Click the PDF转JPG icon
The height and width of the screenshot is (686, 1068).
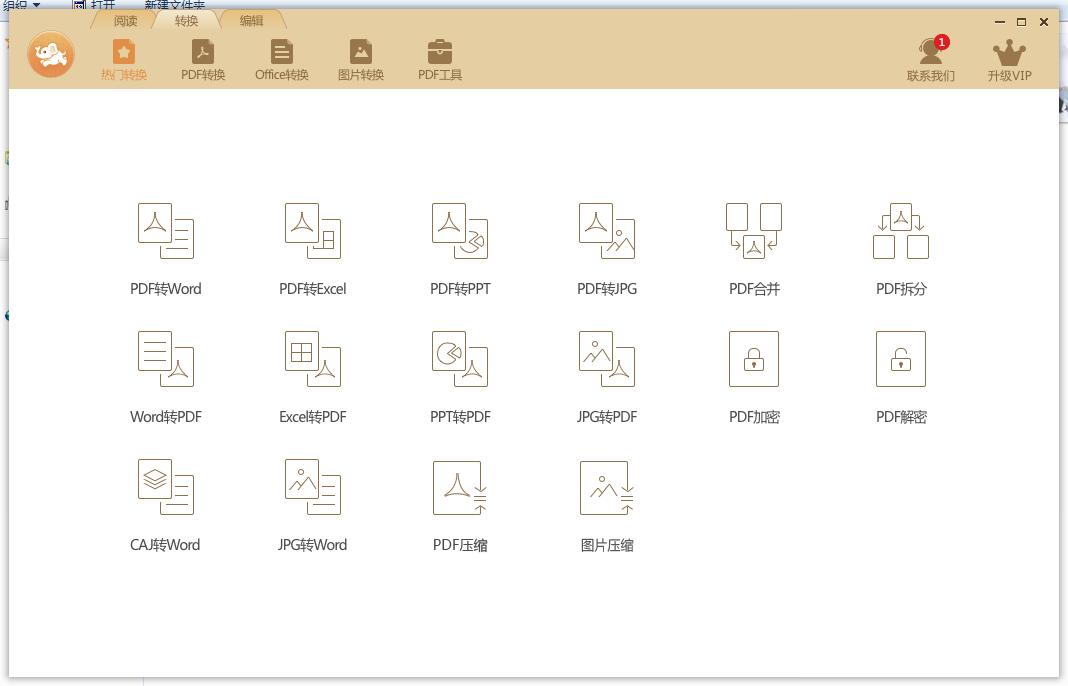[607, 231]
